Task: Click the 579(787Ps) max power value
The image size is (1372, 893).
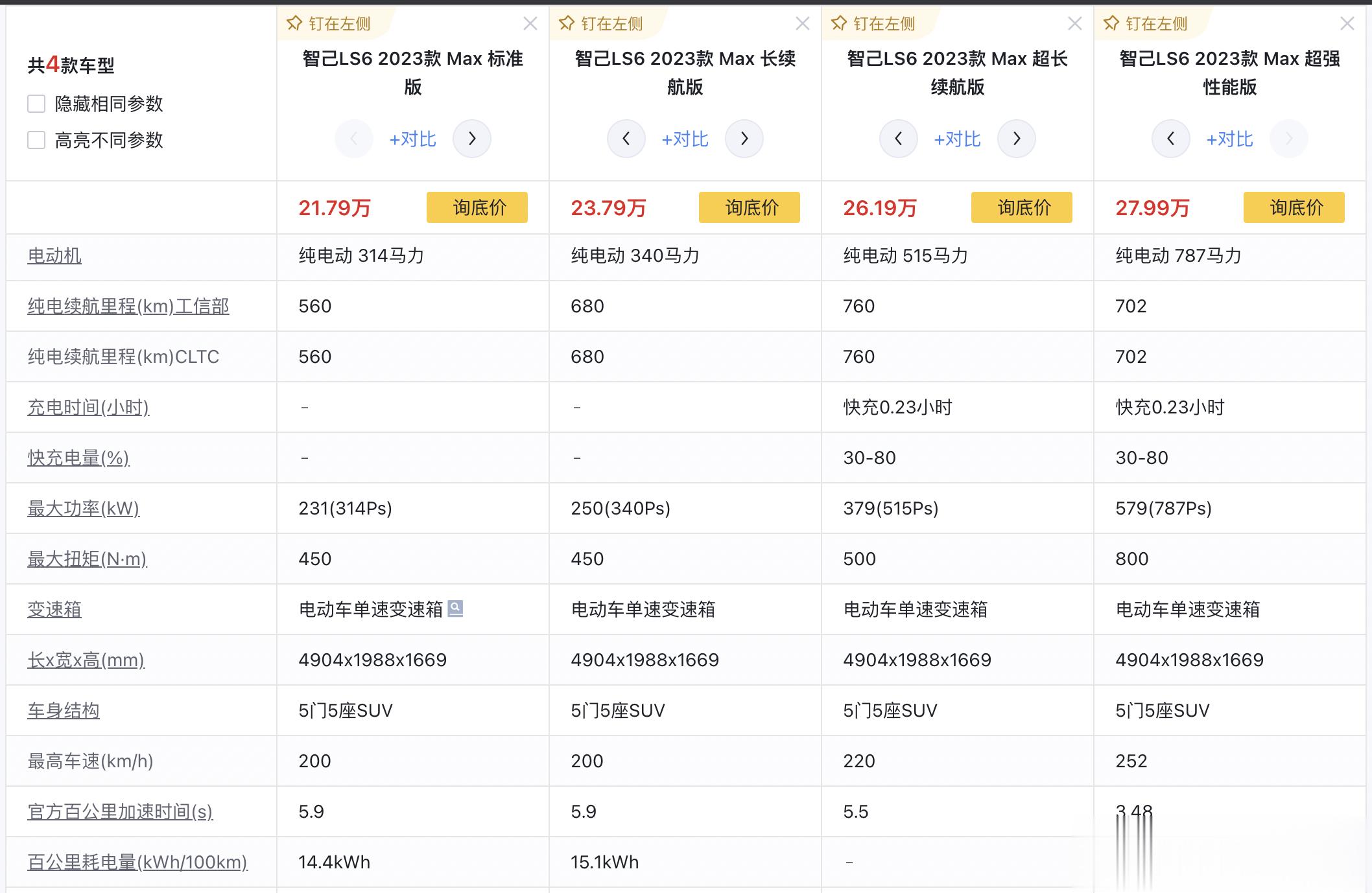Action: (x=1164, y=509)
